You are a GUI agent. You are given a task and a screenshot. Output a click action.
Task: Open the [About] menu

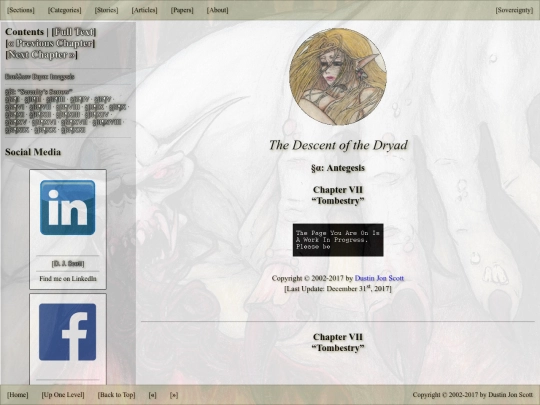click(217, 10)
